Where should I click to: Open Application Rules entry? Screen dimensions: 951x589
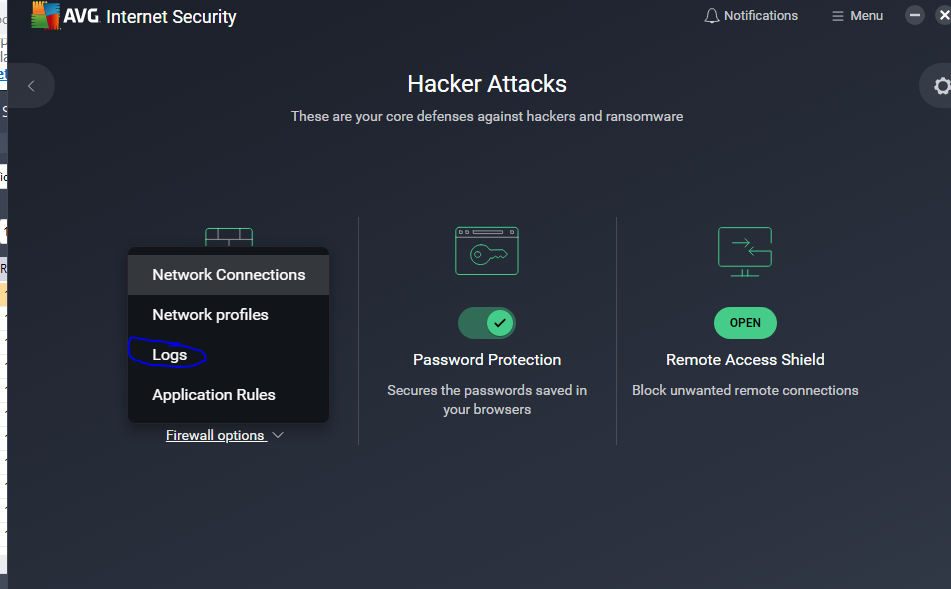click(229, 395)
